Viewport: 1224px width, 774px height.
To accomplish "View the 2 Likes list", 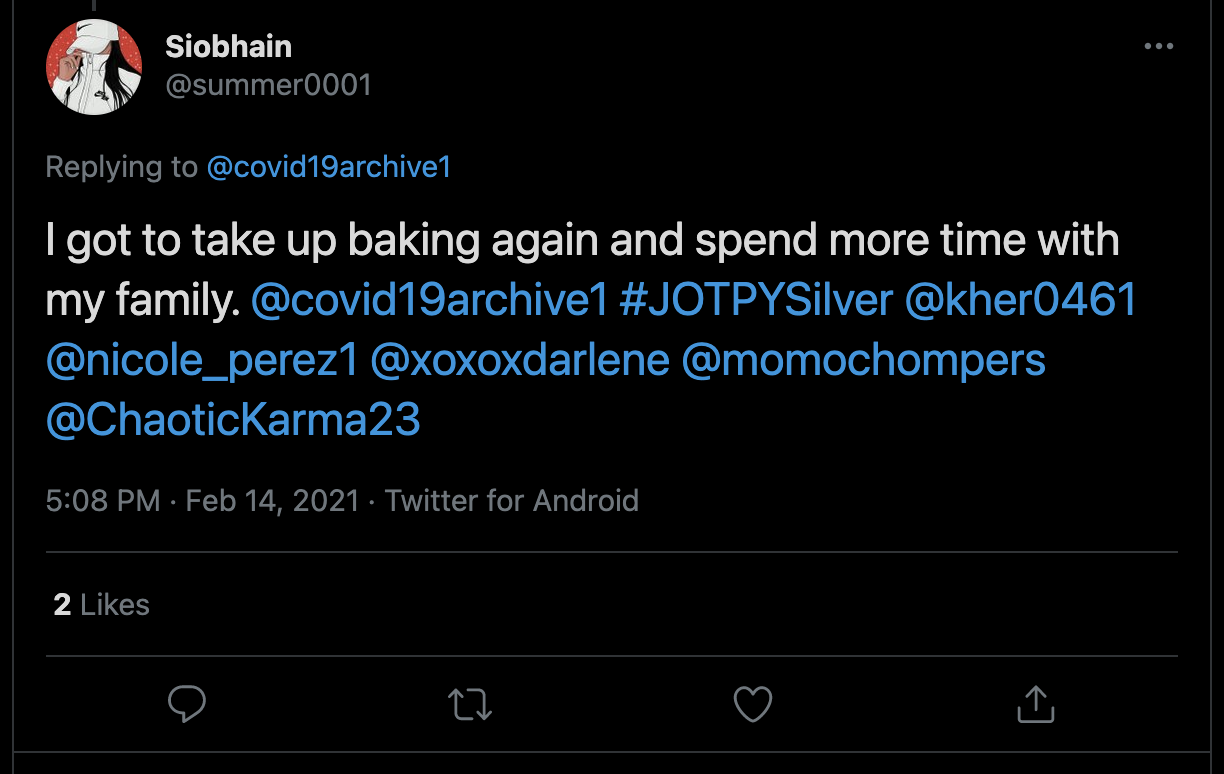I will (102, 605).
